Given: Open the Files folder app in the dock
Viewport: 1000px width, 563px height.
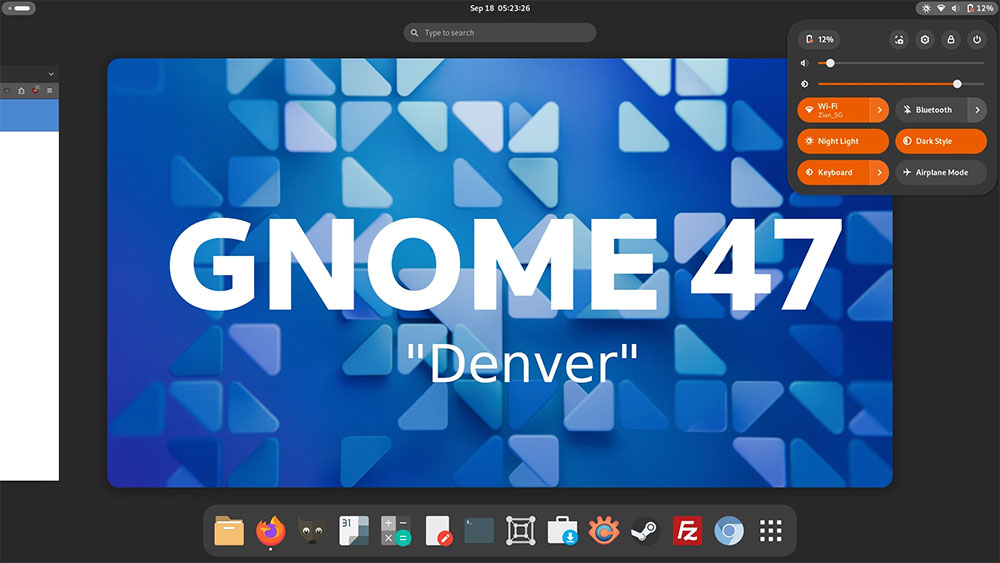Looking at the screenshot, I should pos(228,530).
